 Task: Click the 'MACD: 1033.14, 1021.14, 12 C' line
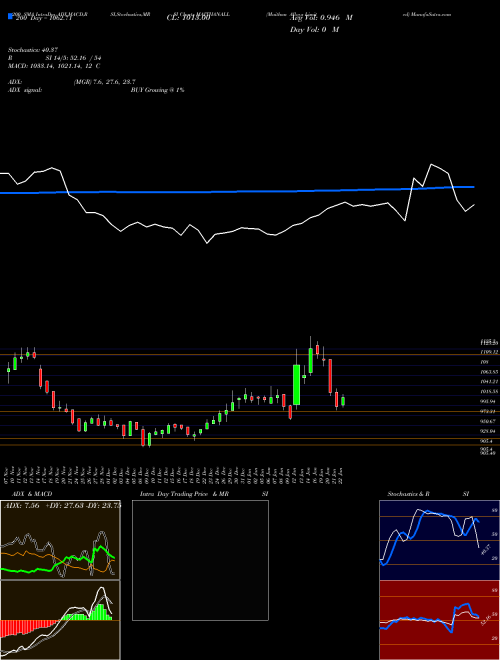coord(54,66)
